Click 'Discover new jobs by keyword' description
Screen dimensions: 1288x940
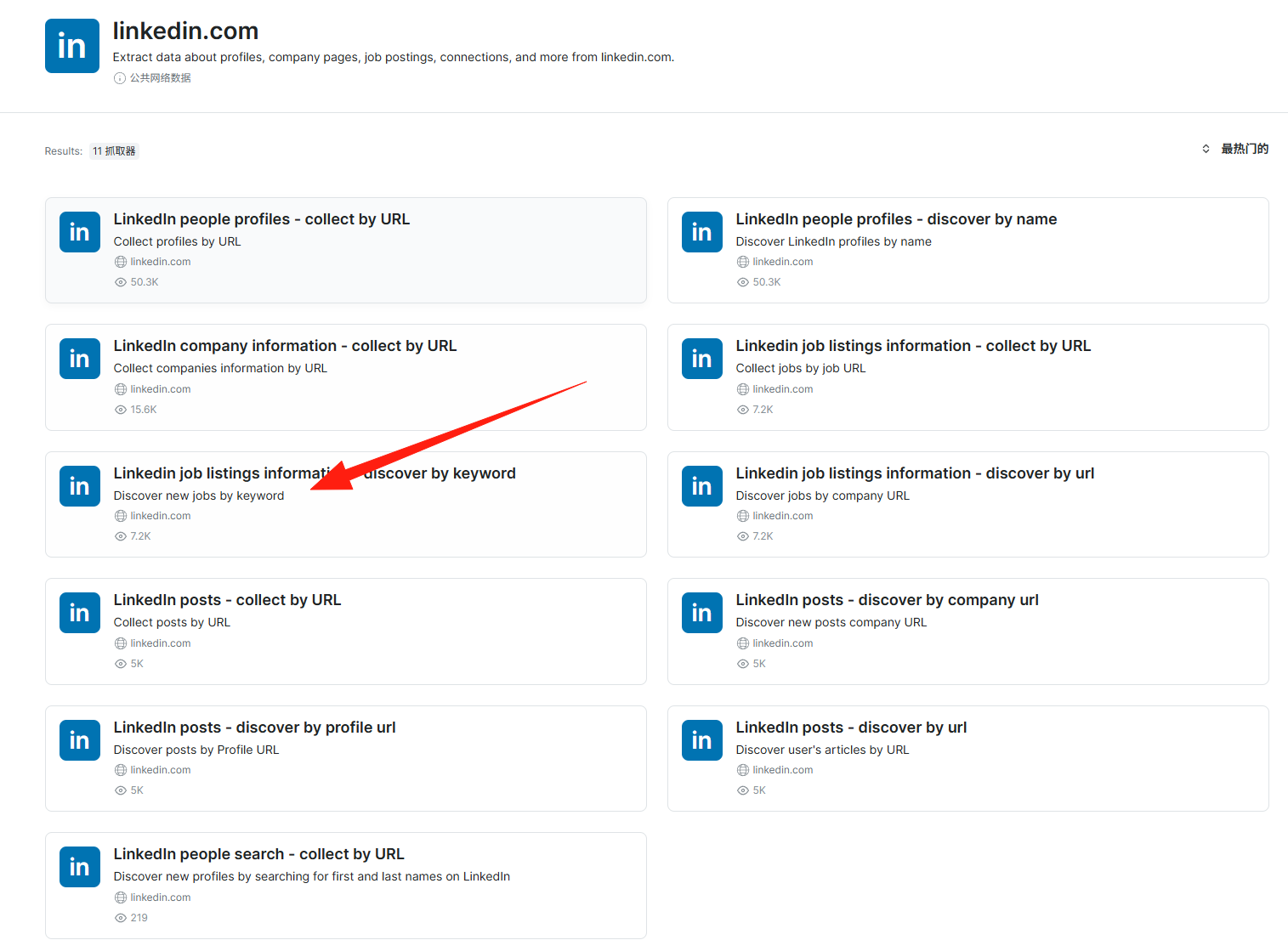199,495
